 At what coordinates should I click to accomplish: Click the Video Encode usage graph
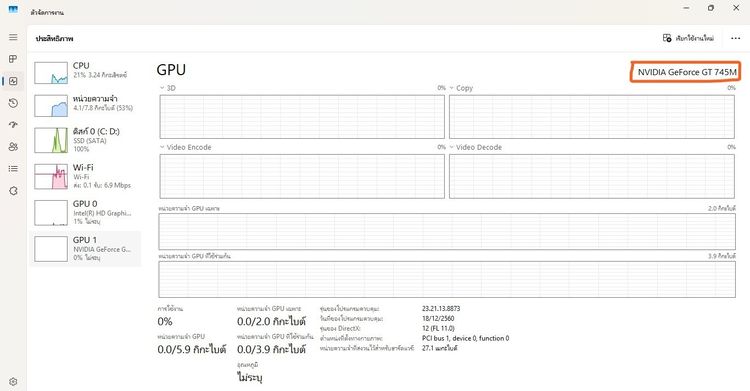[x=302, y=176]
